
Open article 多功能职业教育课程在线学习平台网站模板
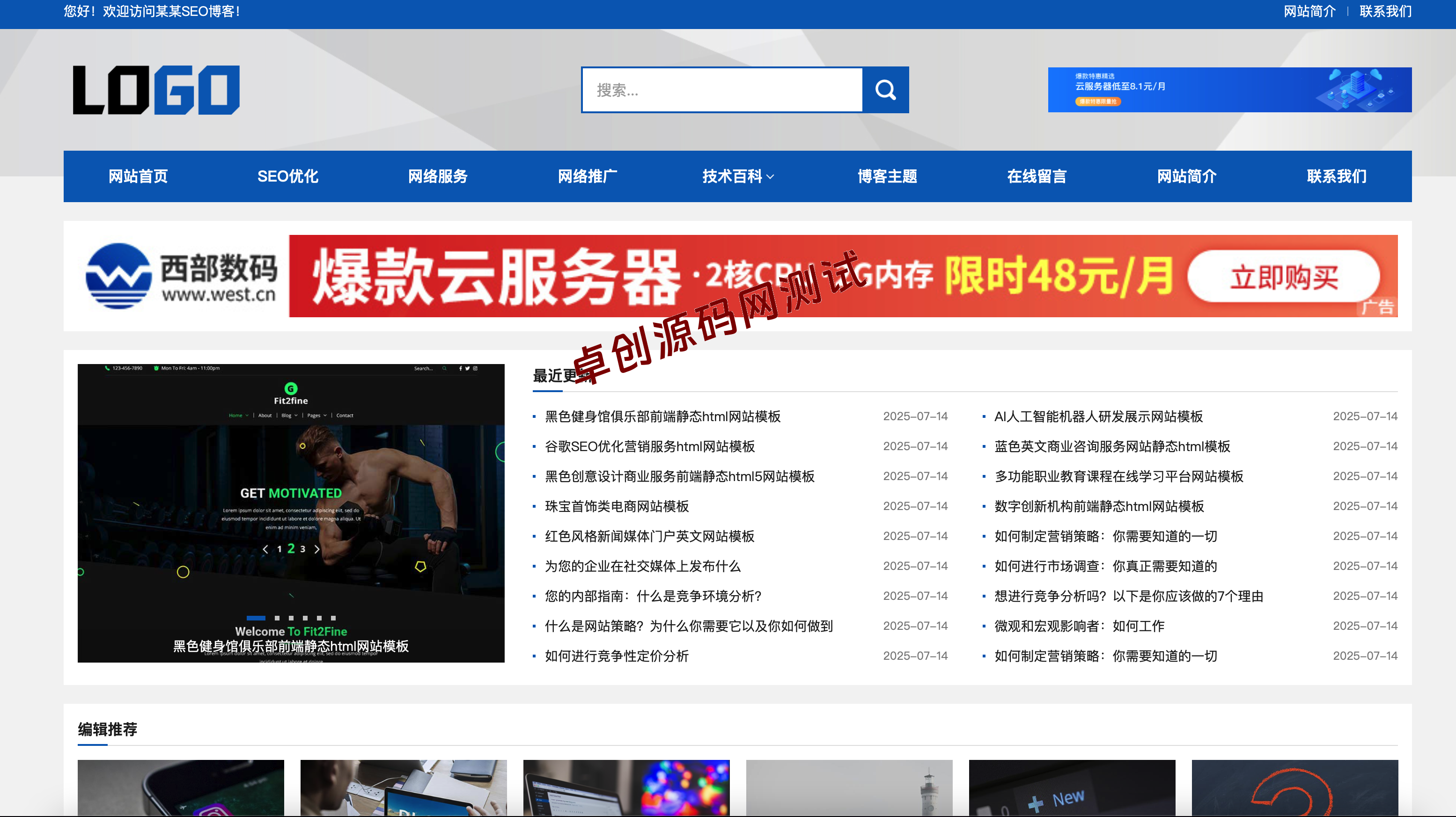coord(1118,476)
